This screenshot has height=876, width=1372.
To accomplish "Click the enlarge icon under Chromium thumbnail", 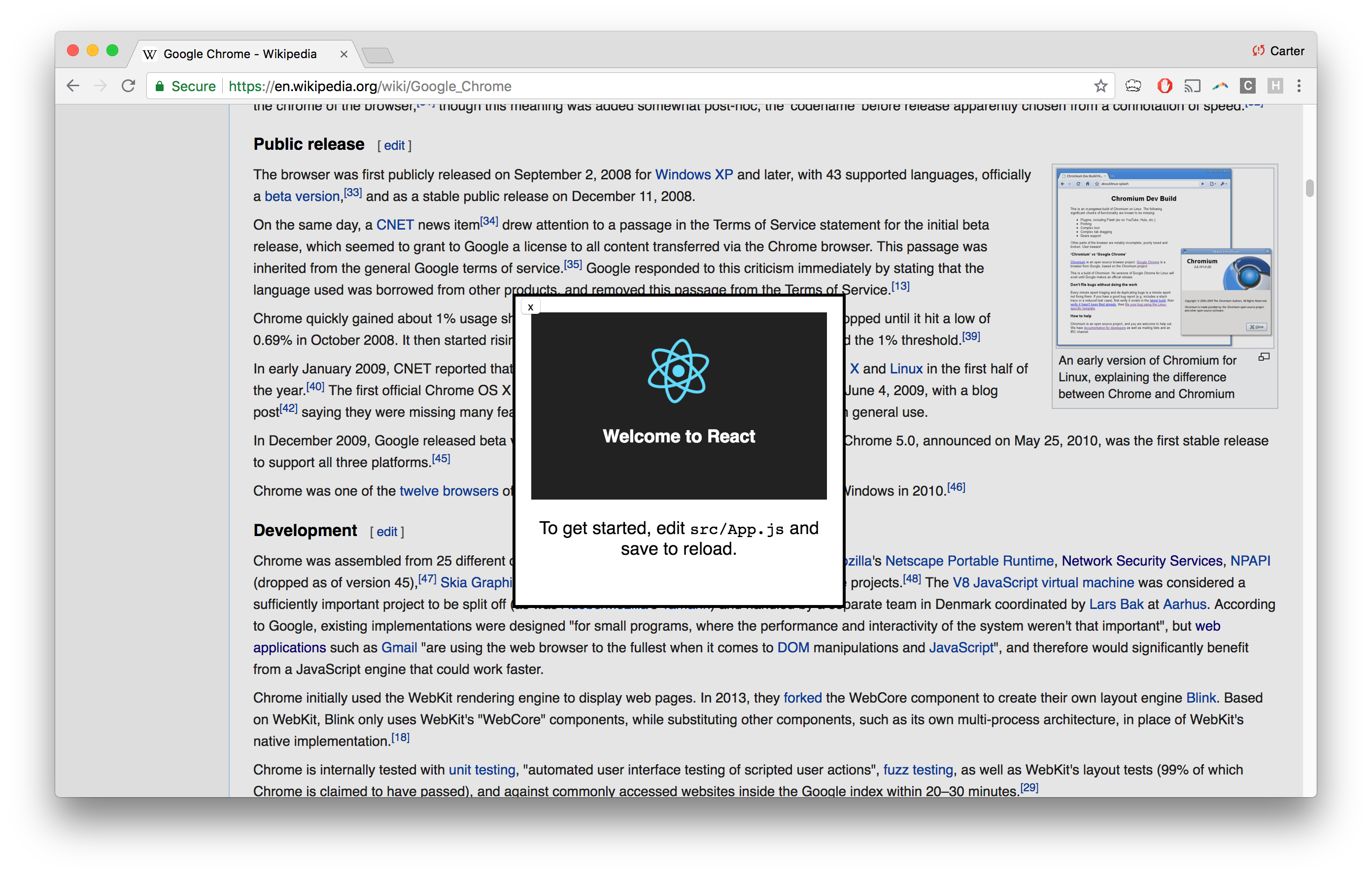I will (x=1264, y=357).
